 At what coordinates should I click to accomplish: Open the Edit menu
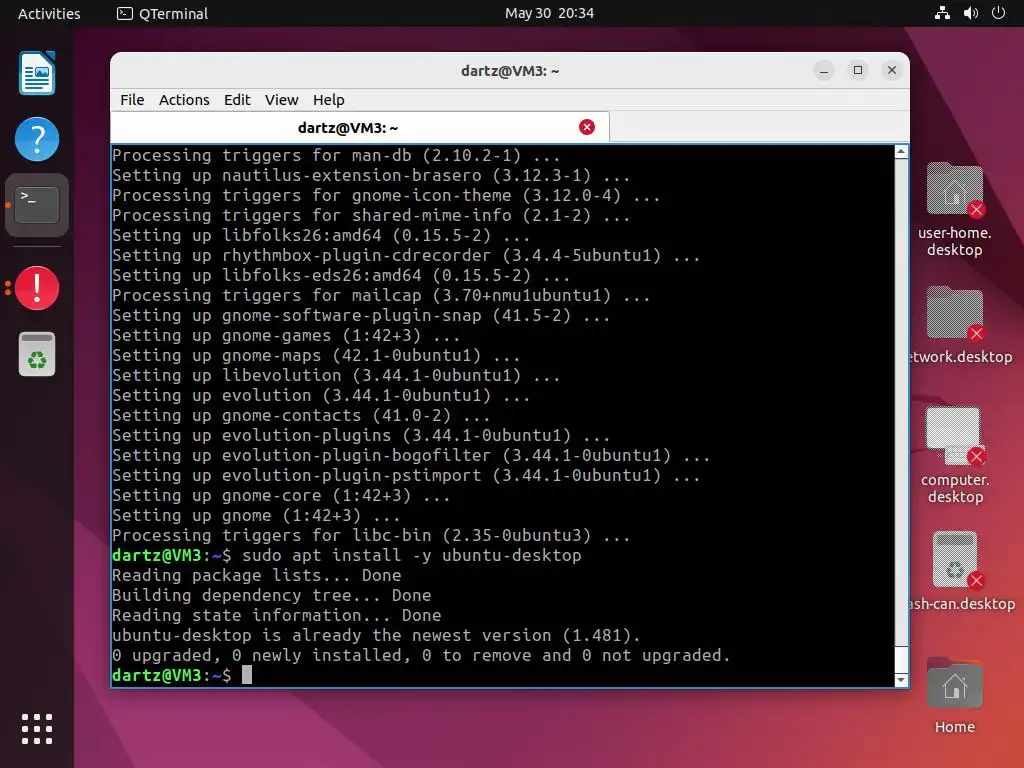click(x=237, y=100)
